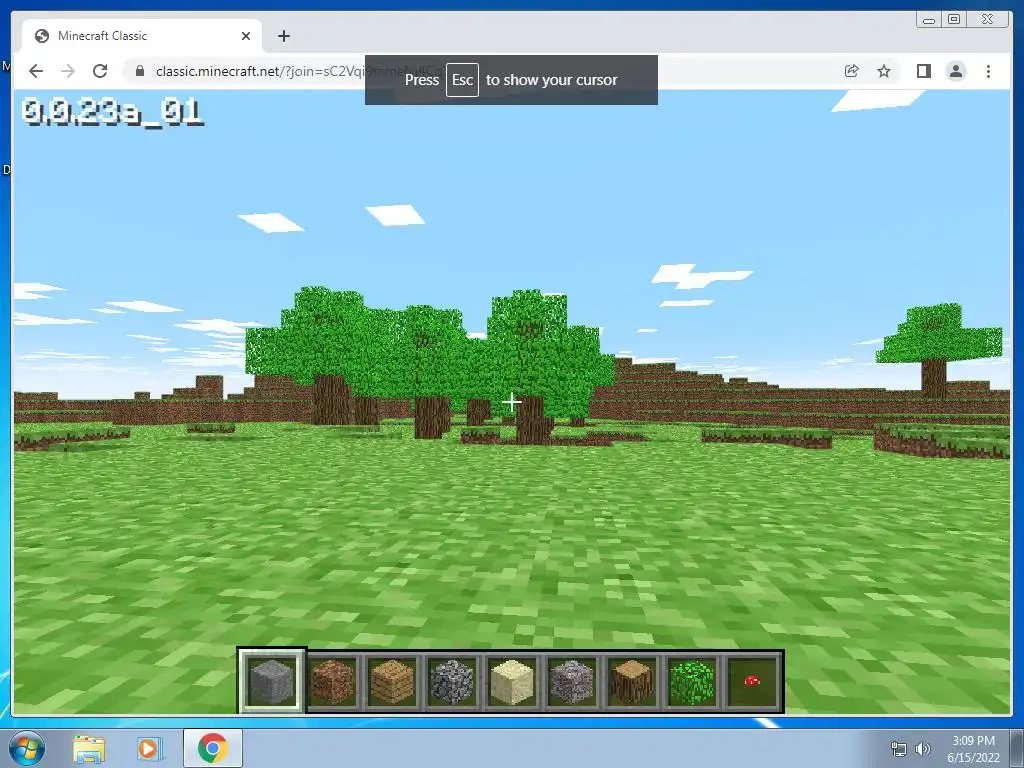Viewport: 1024px width, 768px height.
Task: Select the wood log block
Action: tap(632, 681)
